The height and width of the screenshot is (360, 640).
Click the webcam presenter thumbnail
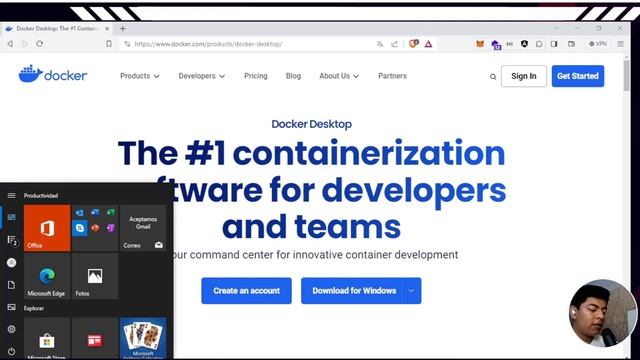pos(602,313)
